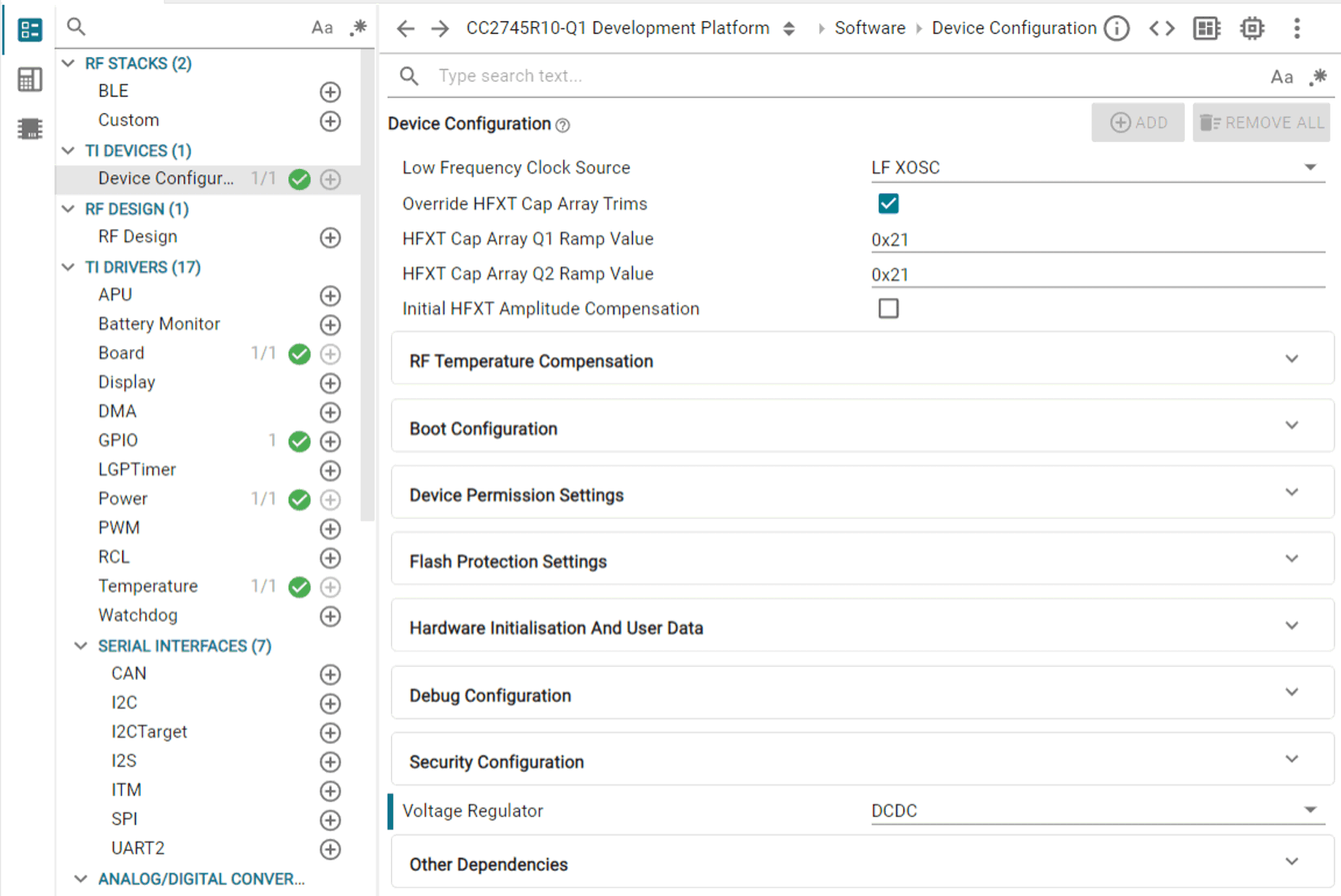Click the Device Configuration info icon
Screen dimensions: 1341x896
(1117, 28)
